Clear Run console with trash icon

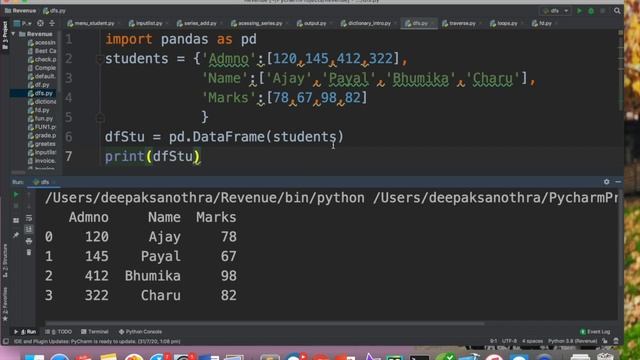coord(29,252)
